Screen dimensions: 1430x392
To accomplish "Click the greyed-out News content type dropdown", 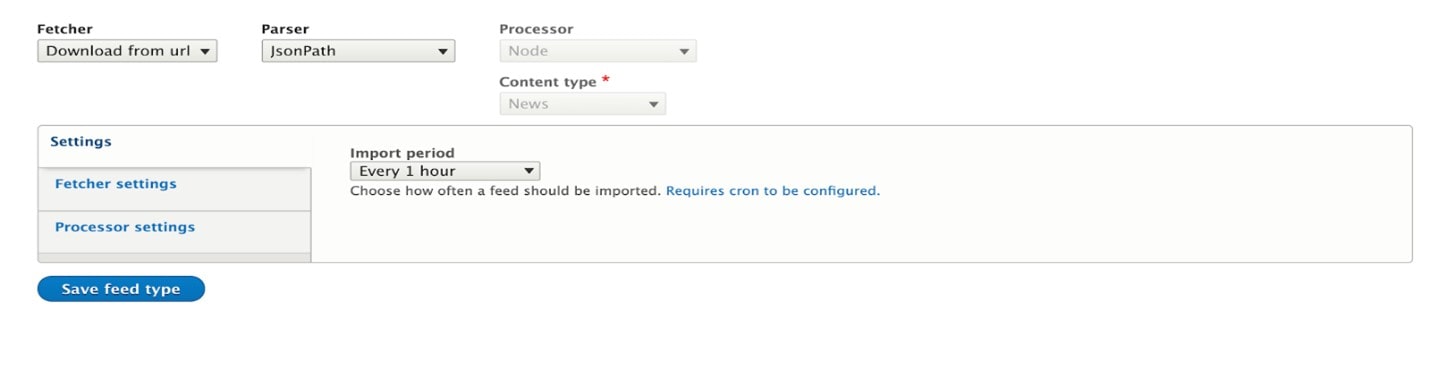I will click(582, 103).
